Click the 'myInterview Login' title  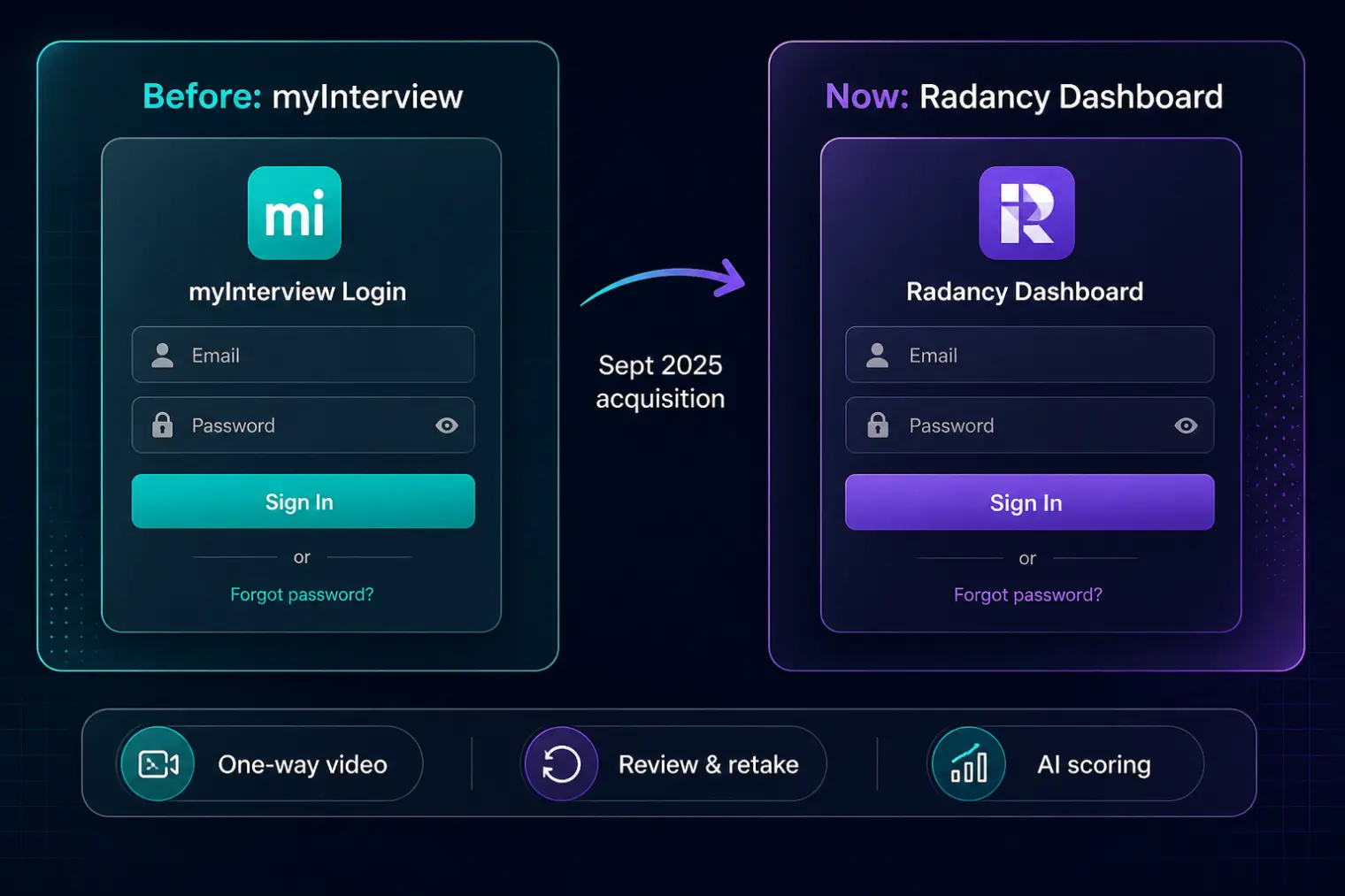[x=297, y=292]
